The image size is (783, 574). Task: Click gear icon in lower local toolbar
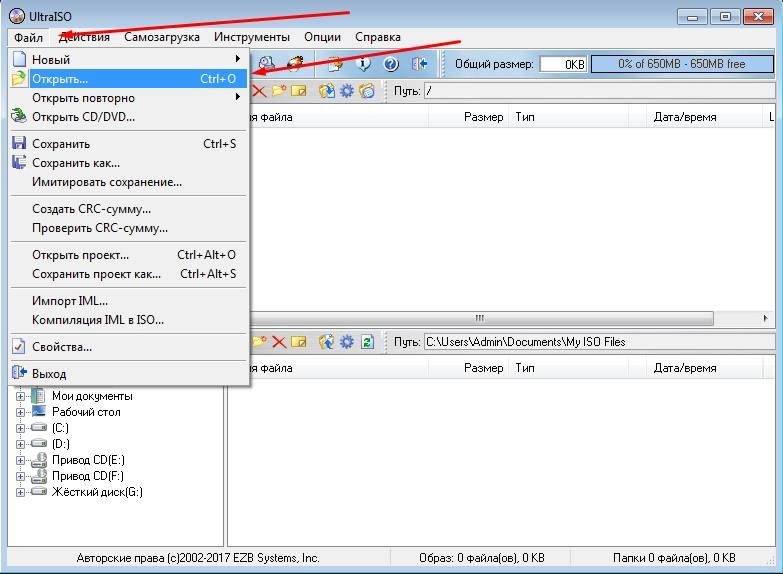tap(347, 342)
